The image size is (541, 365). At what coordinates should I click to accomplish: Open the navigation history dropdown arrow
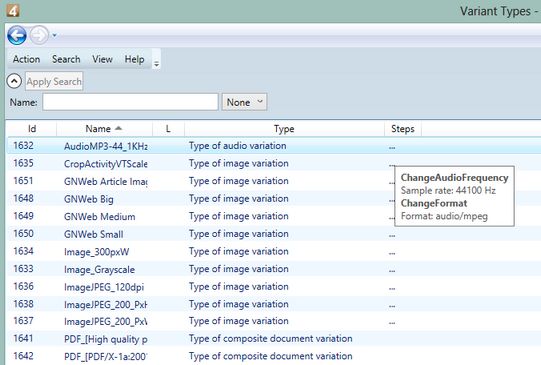54,35
